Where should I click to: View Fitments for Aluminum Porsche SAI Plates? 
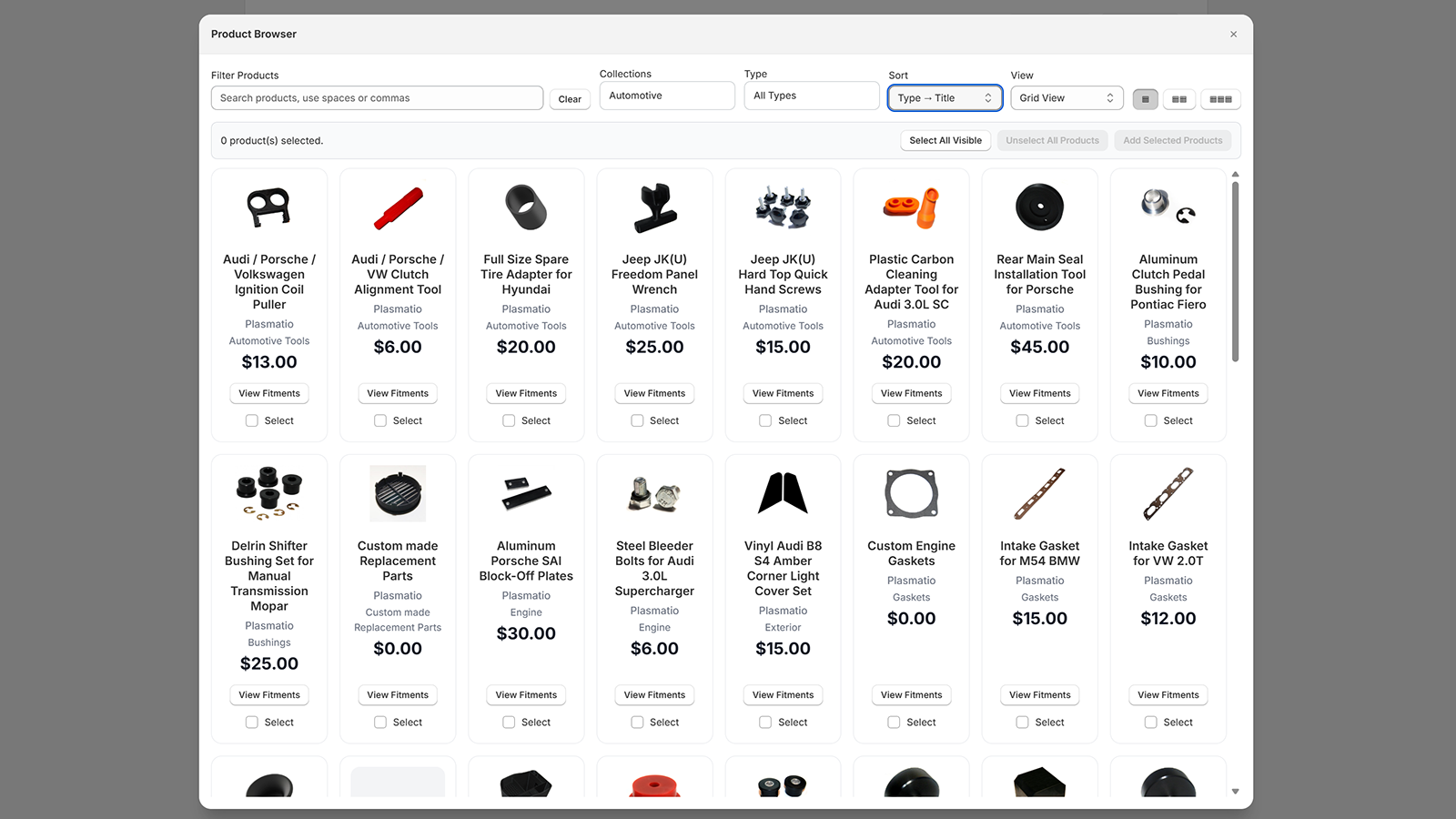pos(526,694)
